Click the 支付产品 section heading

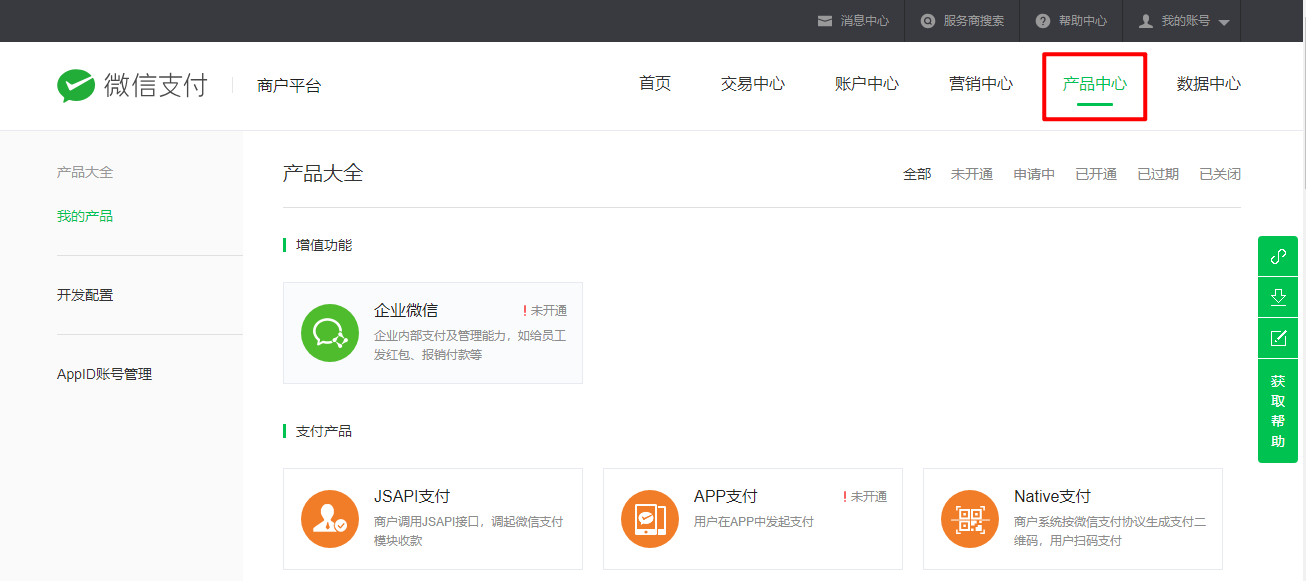click(x=324, y=431)
